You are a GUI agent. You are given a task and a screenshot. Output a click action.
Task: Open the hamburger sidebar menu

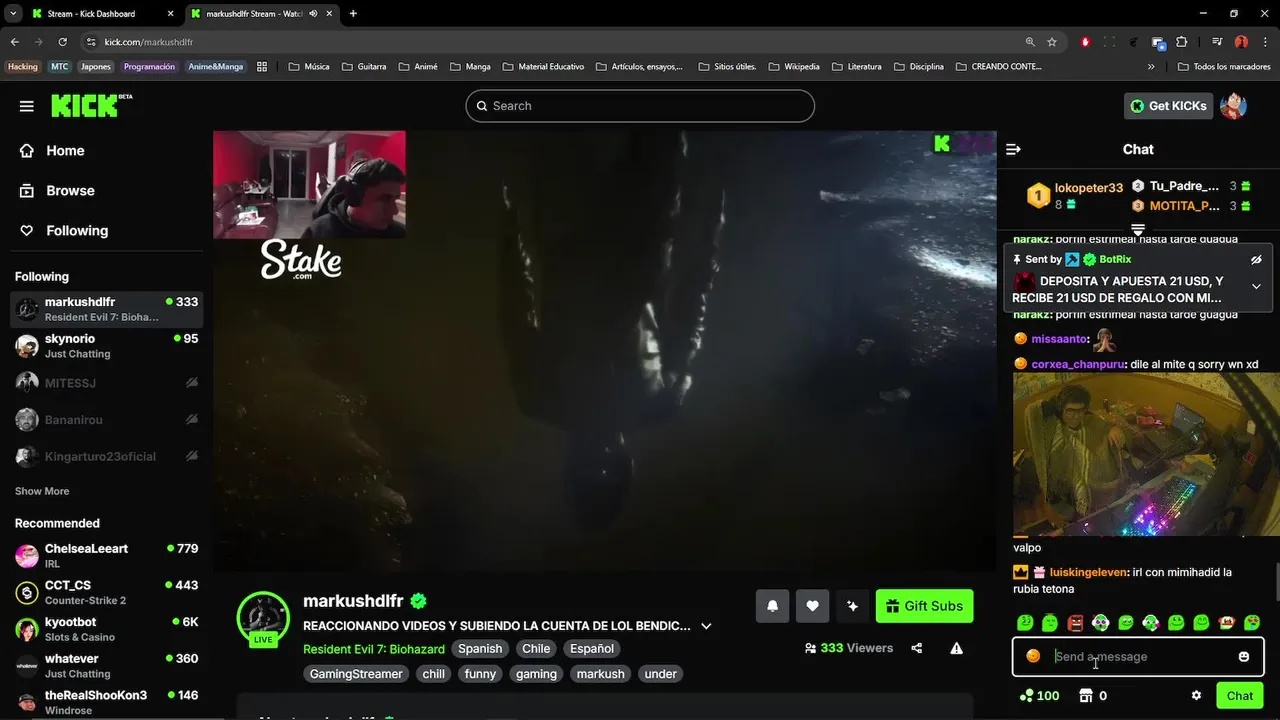27,106
